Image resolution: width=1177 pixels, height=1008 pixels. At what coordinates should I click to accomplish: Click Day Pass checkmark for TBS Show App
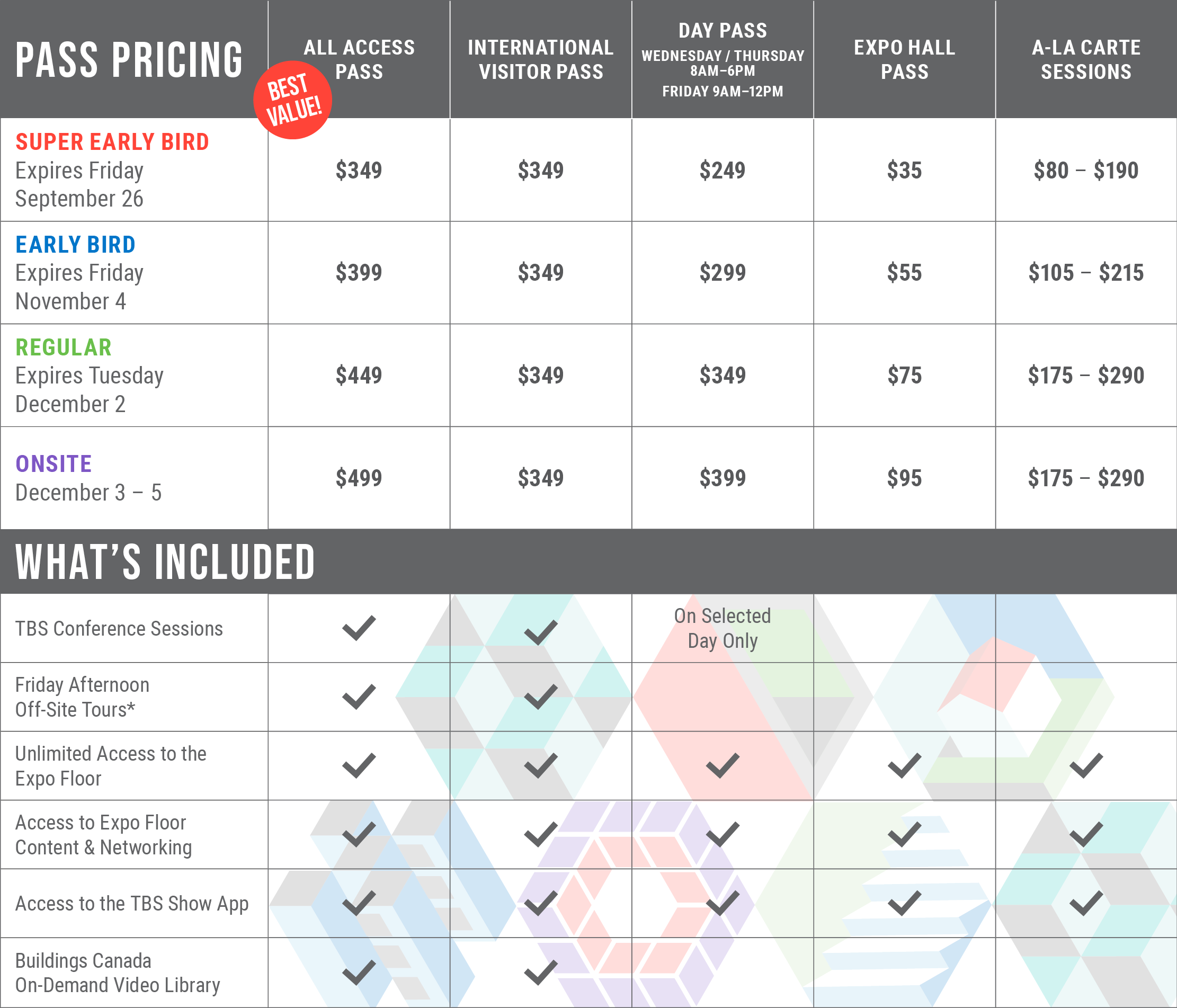pos(723,903)
